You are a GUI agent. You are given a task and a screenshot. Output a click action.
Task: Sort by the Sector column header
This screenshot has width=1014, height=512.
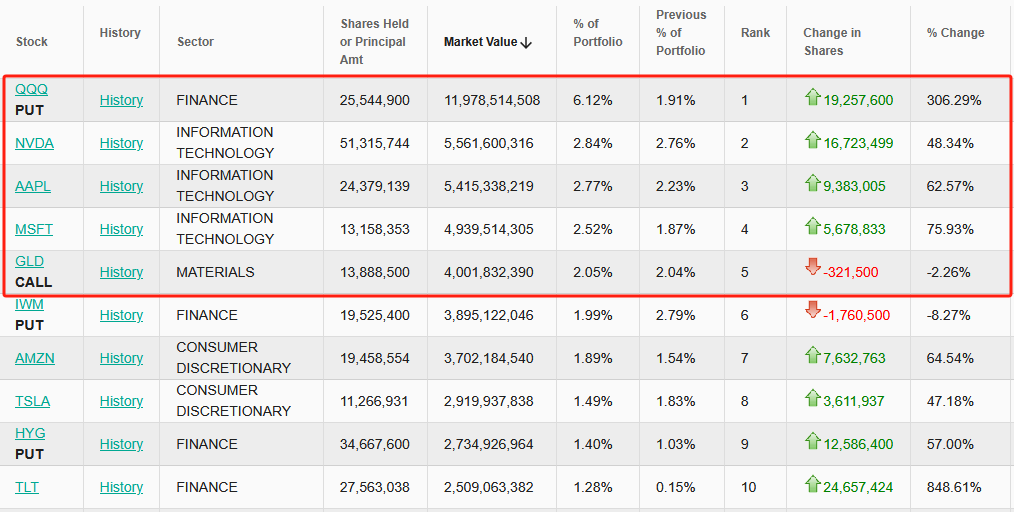pos(195,41)
